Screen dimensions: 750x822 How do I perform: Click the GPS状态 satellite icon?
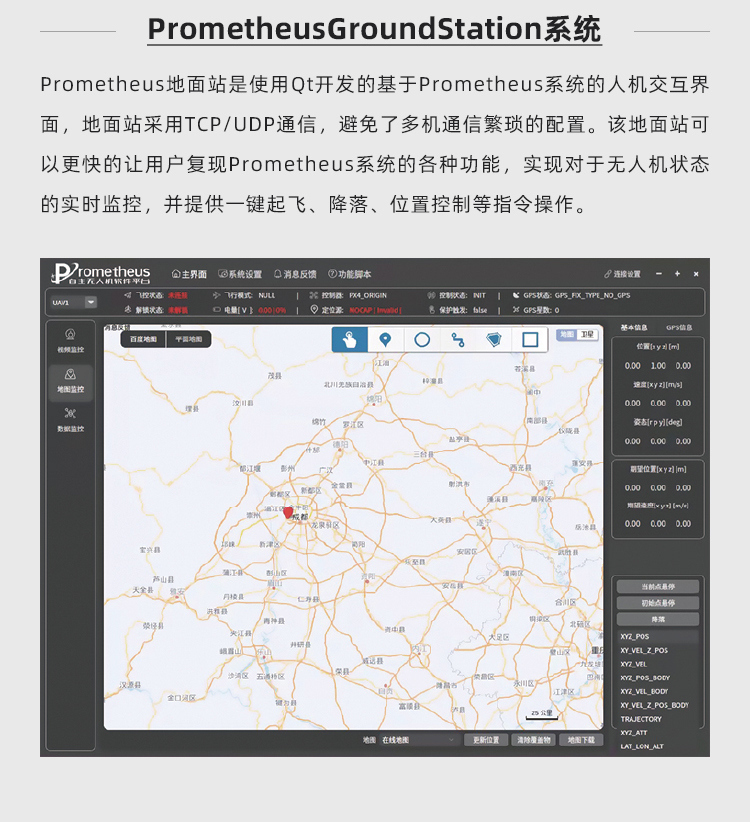(x=516, y=295)
